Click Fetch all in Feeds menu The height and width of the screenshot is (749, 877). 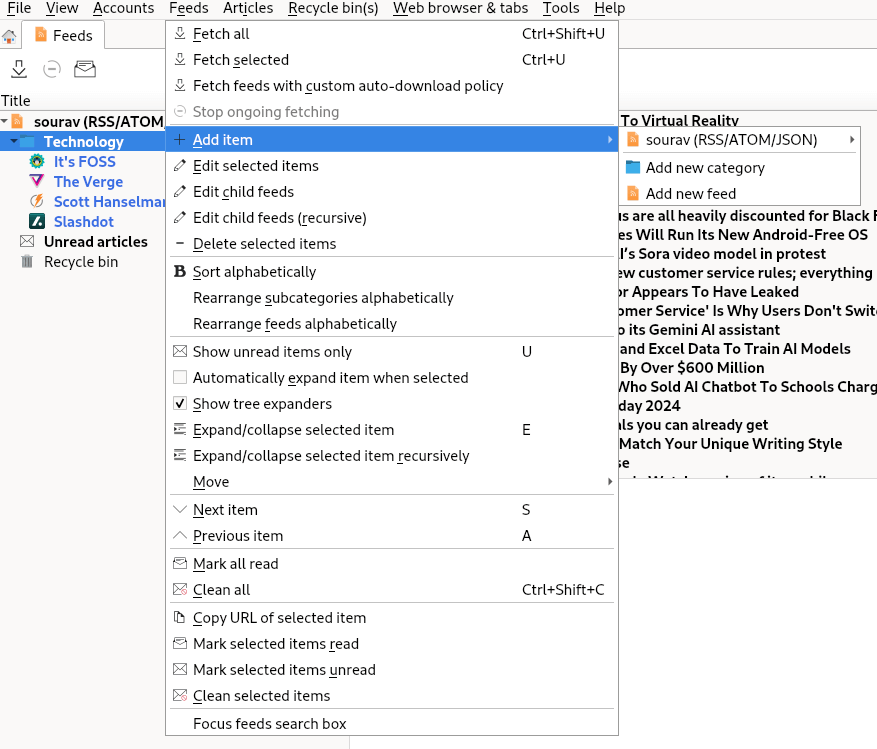221,34
